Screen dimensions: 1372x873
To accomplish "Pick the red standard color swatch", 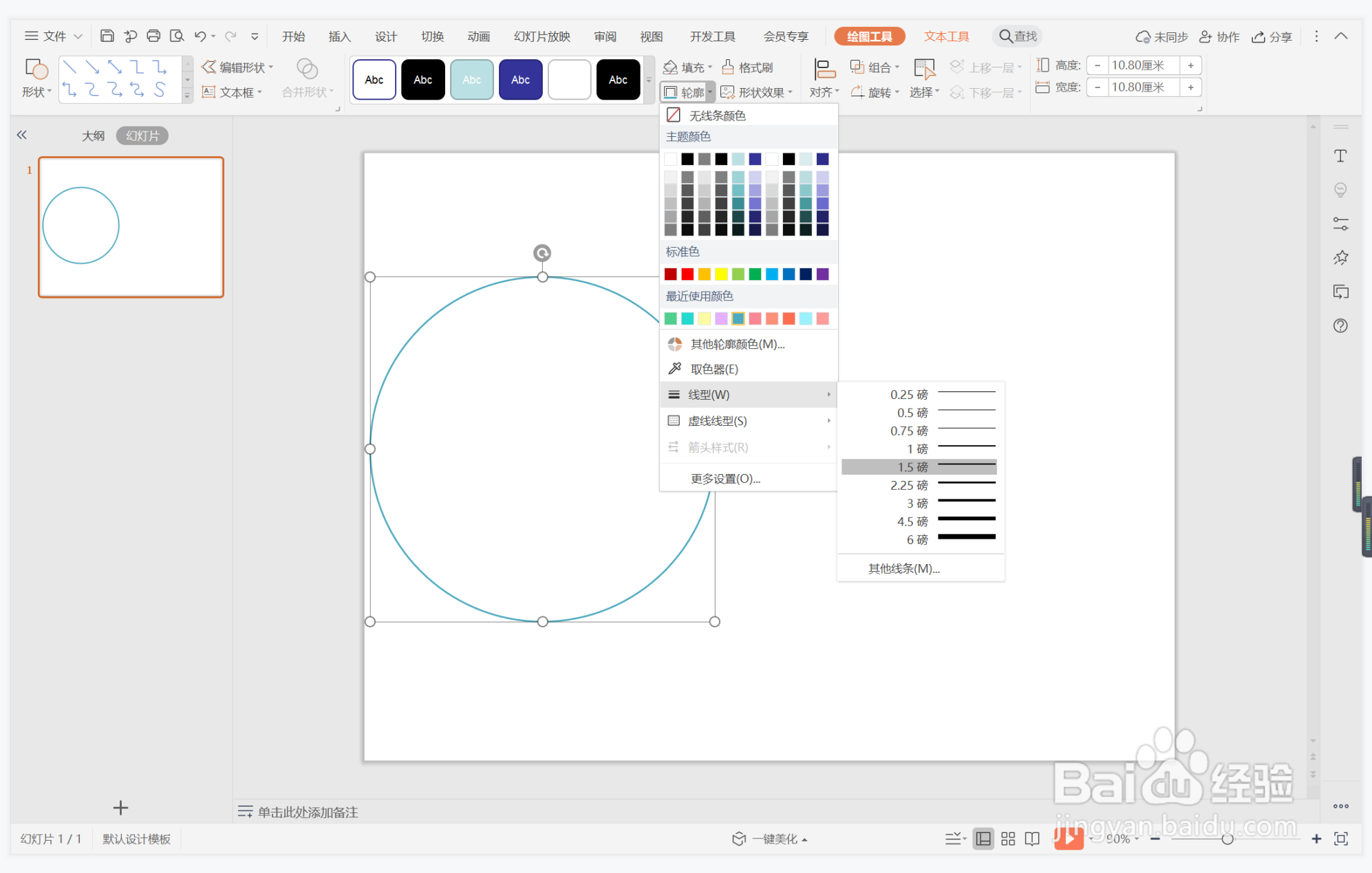I will [687, 274].
